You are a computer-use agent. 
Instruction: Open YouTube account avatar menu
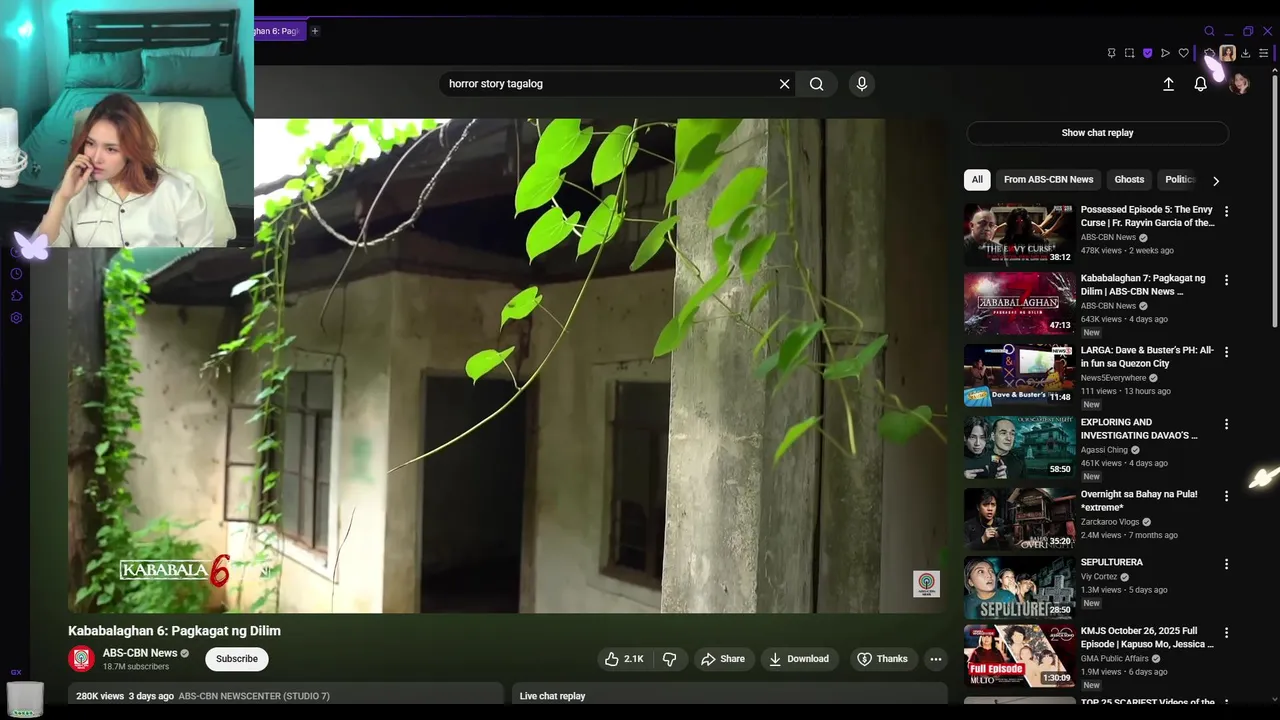1239,84
